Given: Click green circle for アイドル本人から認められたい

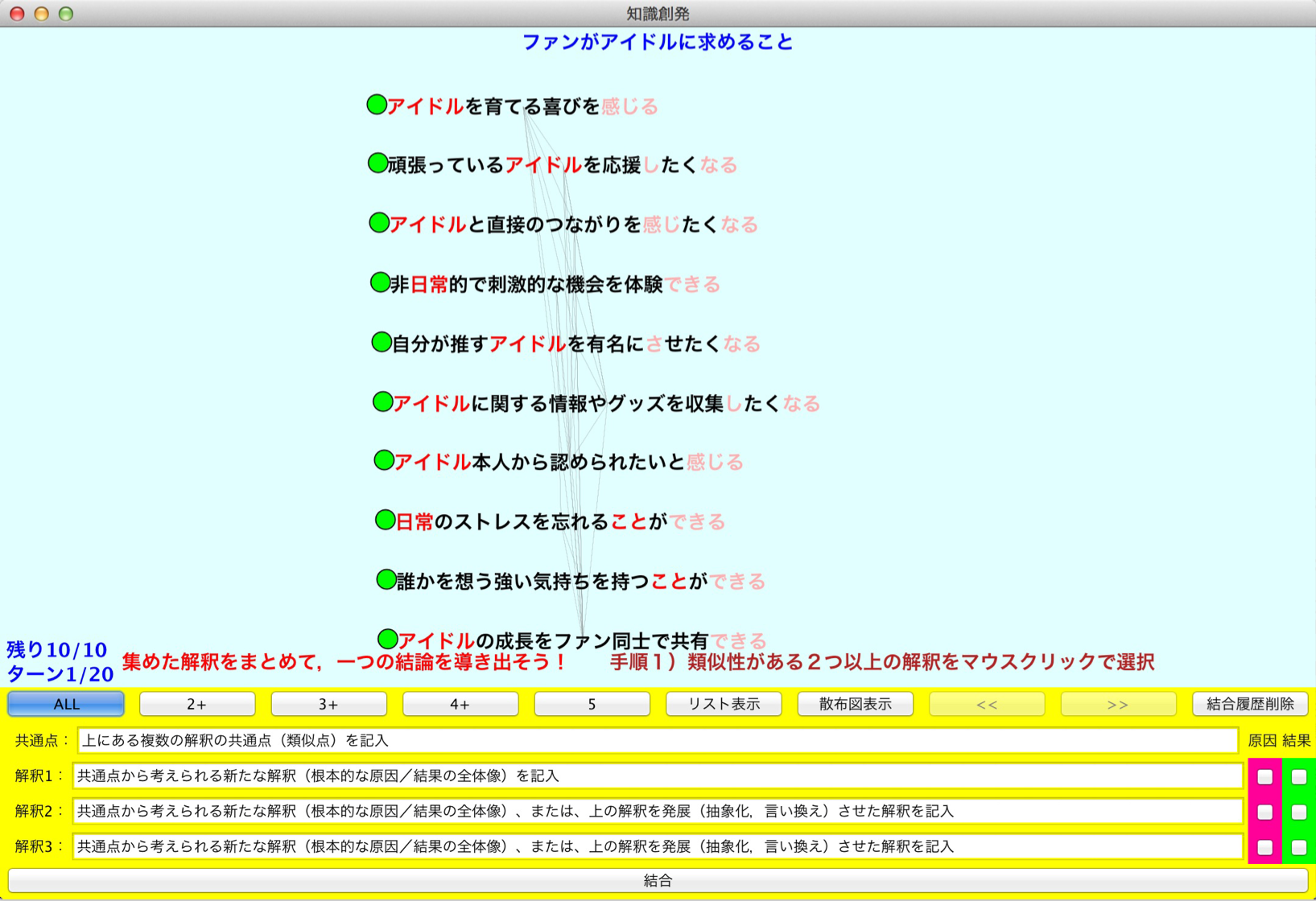Looking at the screenshot, I should coord(384,460).
